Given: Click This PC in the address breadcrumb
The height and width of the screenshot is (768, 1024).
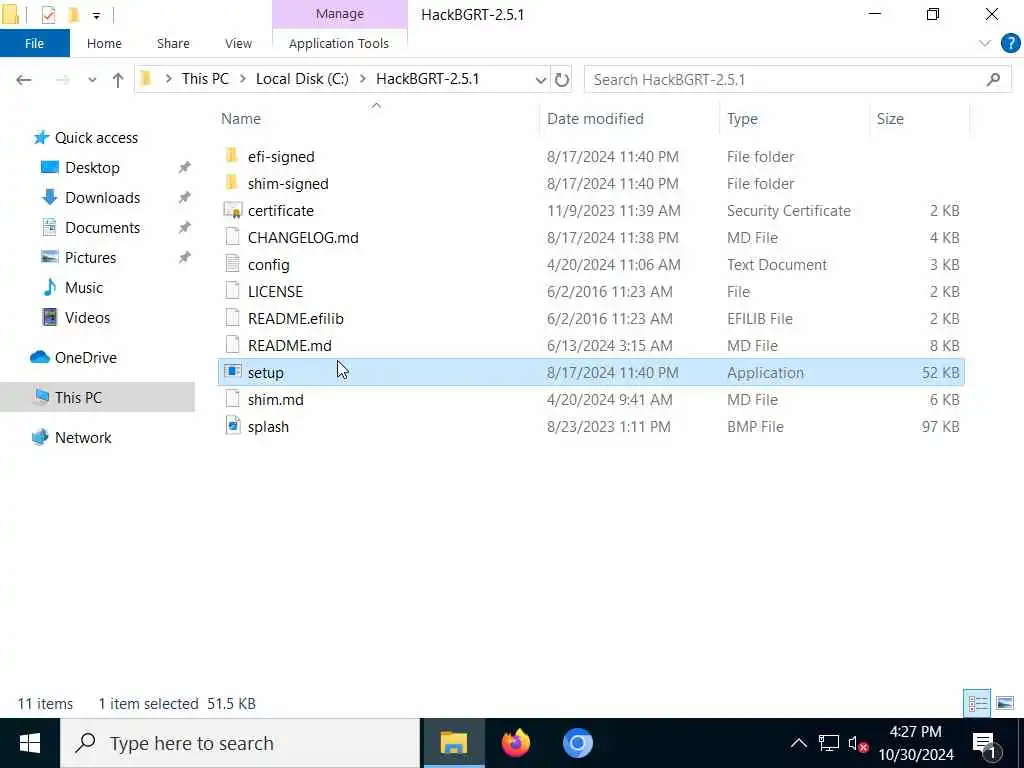Looking at the screenshot, I should click(205, 79).
